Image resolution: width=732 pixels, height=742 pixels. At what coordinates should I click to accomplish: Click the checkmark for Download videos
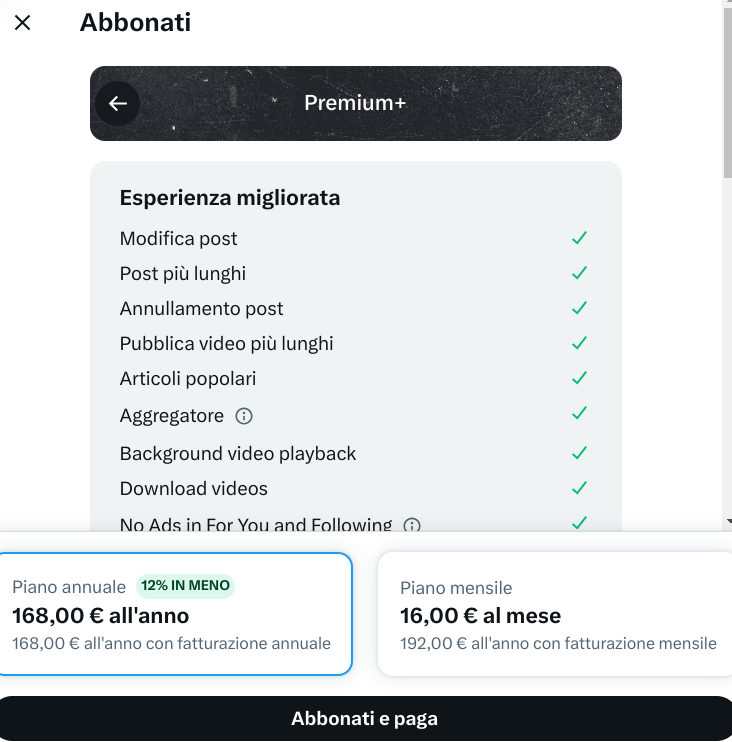[579, 488]
